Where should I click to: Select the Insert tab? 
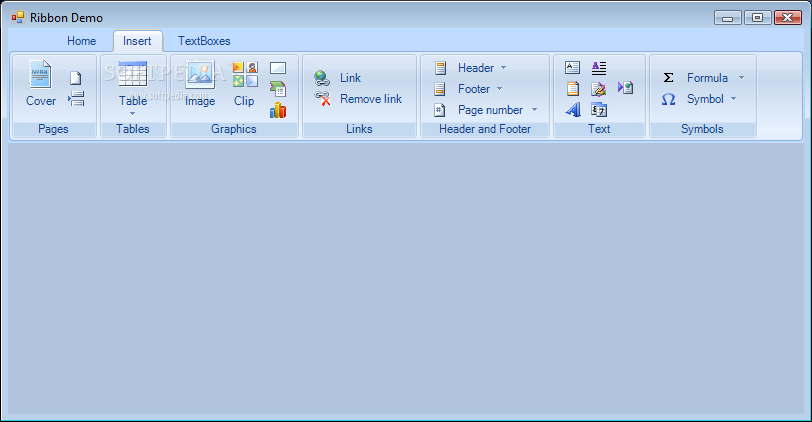tap(137, 41)
